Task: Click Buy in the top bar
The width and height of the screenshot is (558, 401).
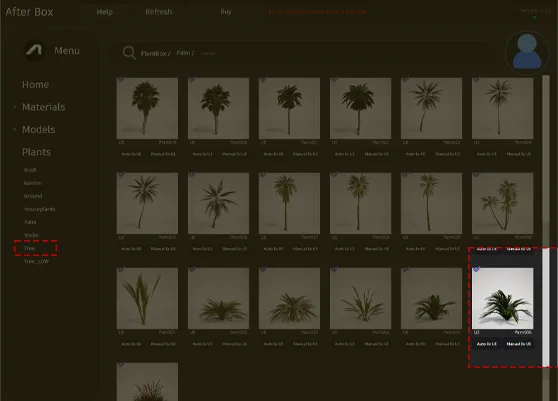Action: (226, 12)
